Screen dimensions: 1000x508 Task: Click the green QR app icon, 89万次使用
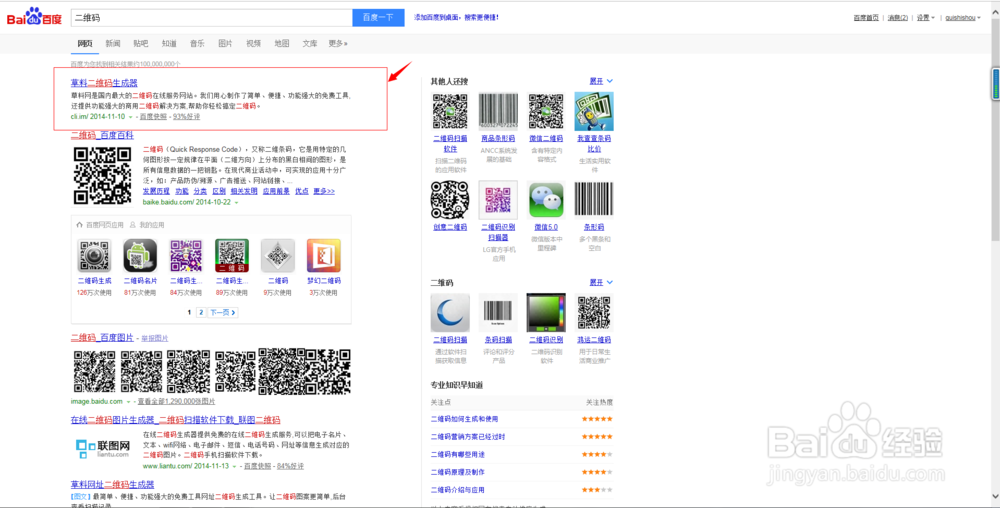click(232, 256)
